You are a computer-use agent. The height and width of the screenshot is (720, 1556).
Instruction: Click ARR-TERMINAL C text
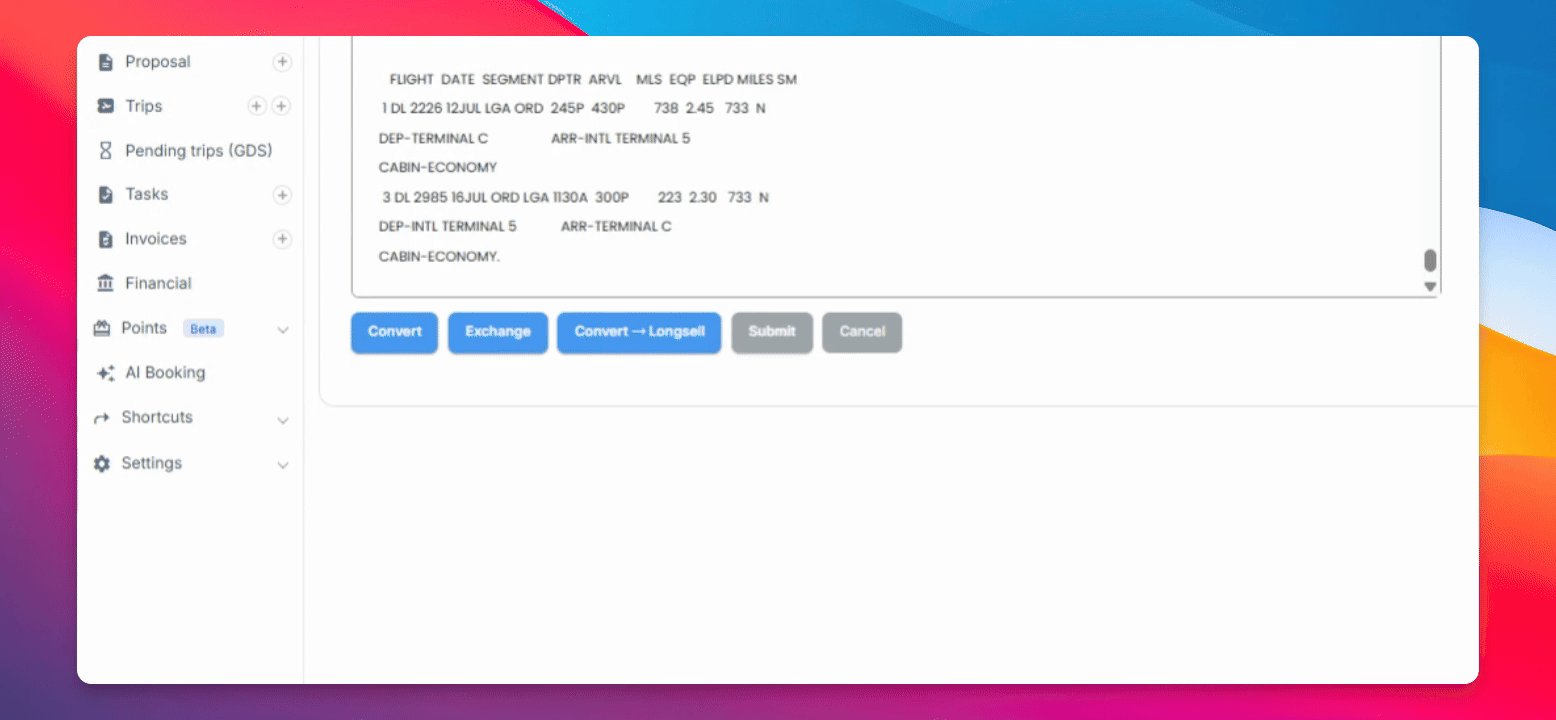(x=616, y=226)
